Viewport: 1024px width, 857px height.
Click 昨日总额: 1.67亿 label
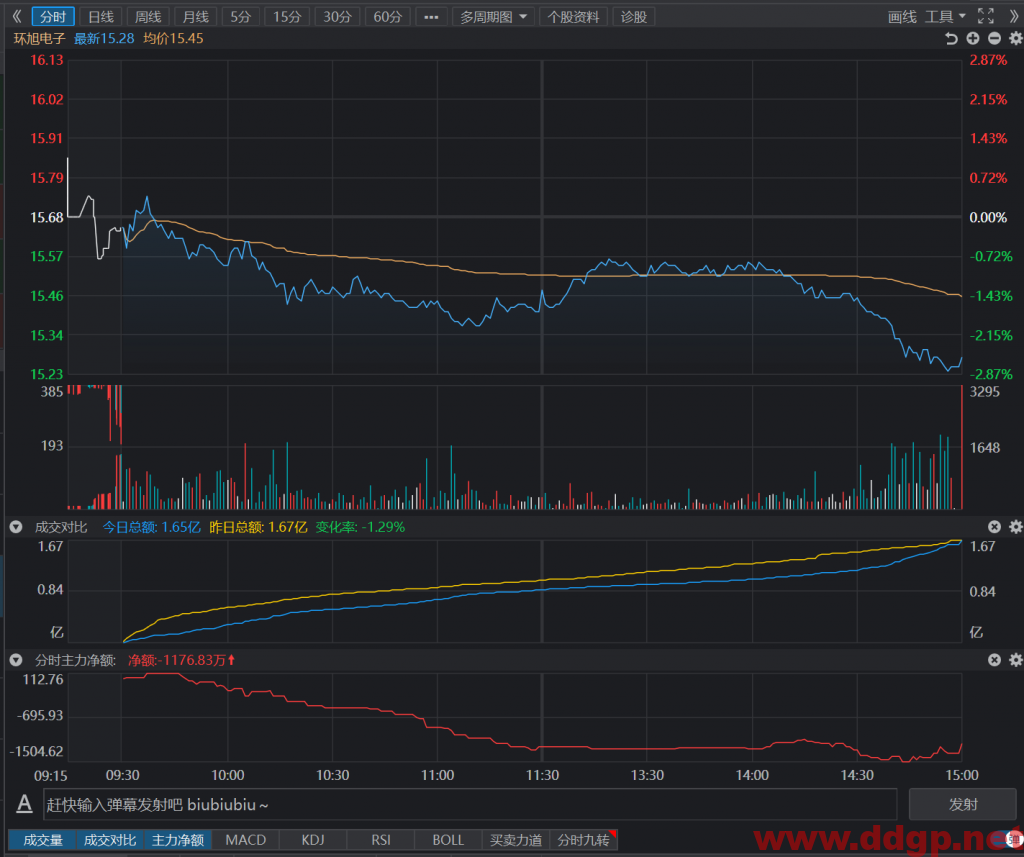258,526
